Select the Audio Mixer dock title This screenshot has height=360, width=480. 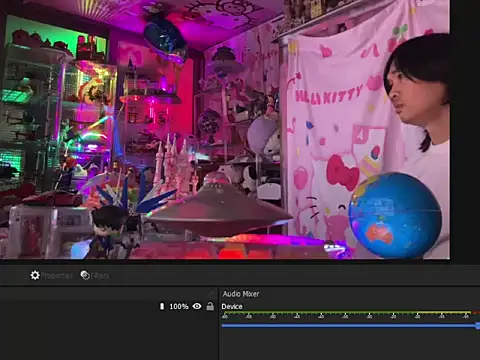click(241, 294)
